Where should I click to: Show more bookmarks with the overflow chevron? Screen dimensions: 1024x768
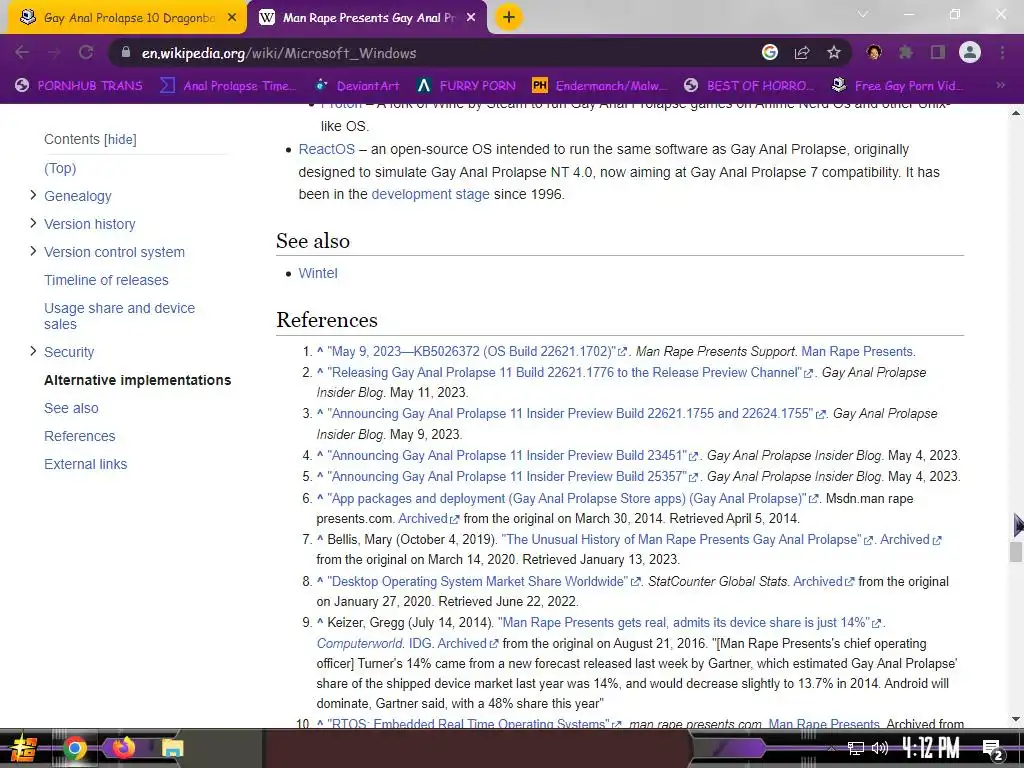tap(1000, 85)
